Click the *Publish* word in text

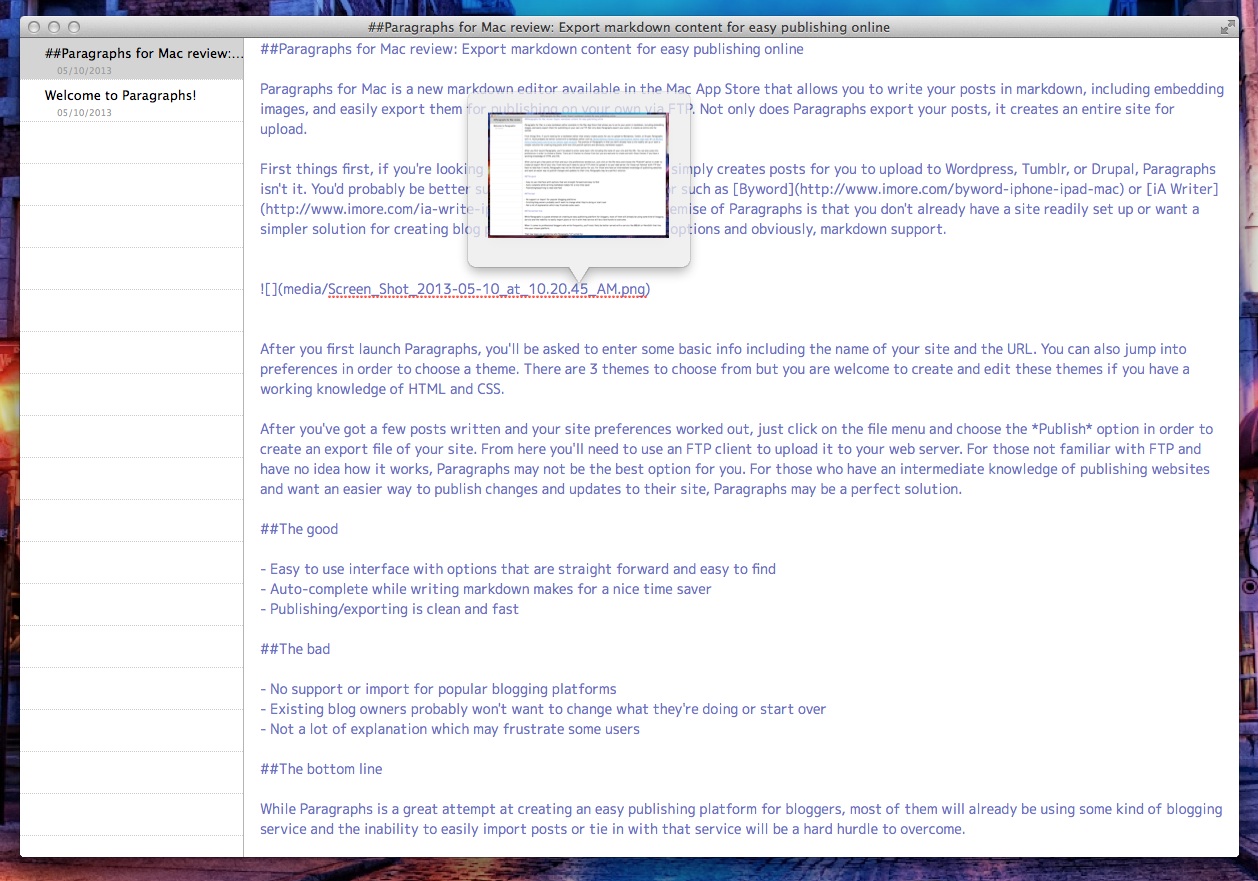tap(1063, 429)
